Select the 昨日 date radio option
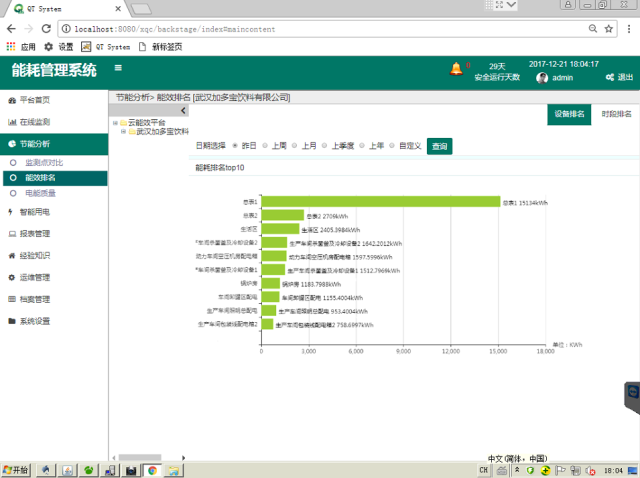This screenshot has width=640, height=478. coord(235,146)
